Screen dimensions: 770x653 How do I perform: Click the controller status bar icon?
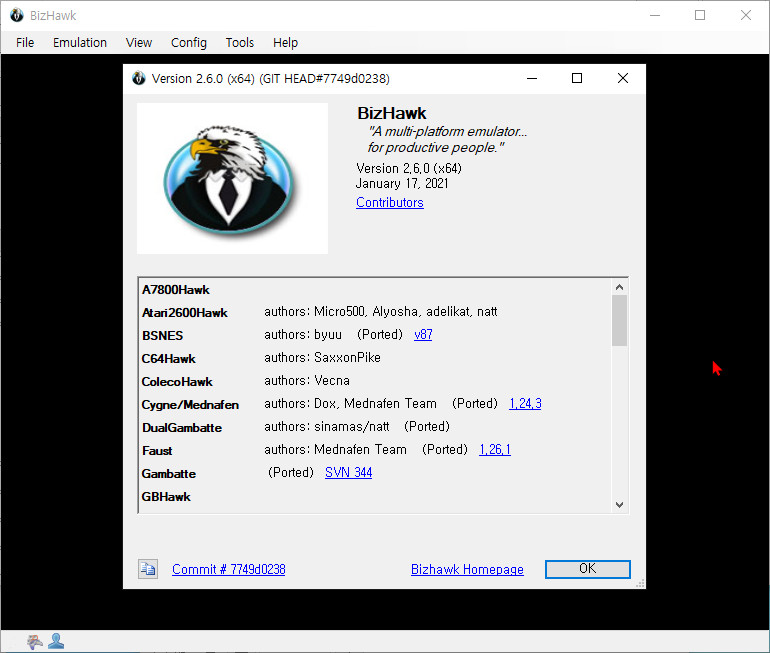tap(35, 642)
